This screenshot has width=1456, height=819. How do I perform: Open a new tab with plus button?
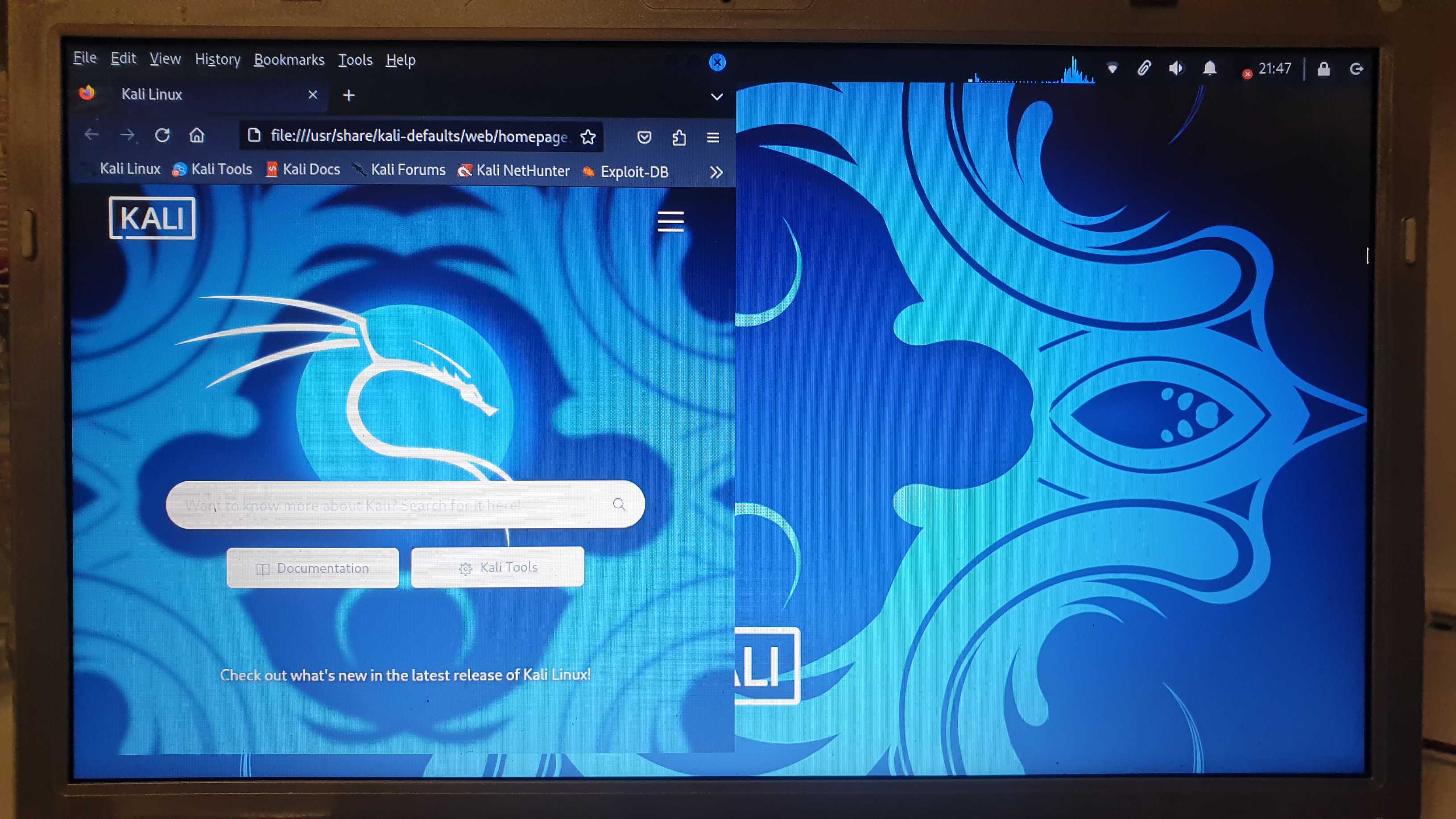tap(349, 95)
